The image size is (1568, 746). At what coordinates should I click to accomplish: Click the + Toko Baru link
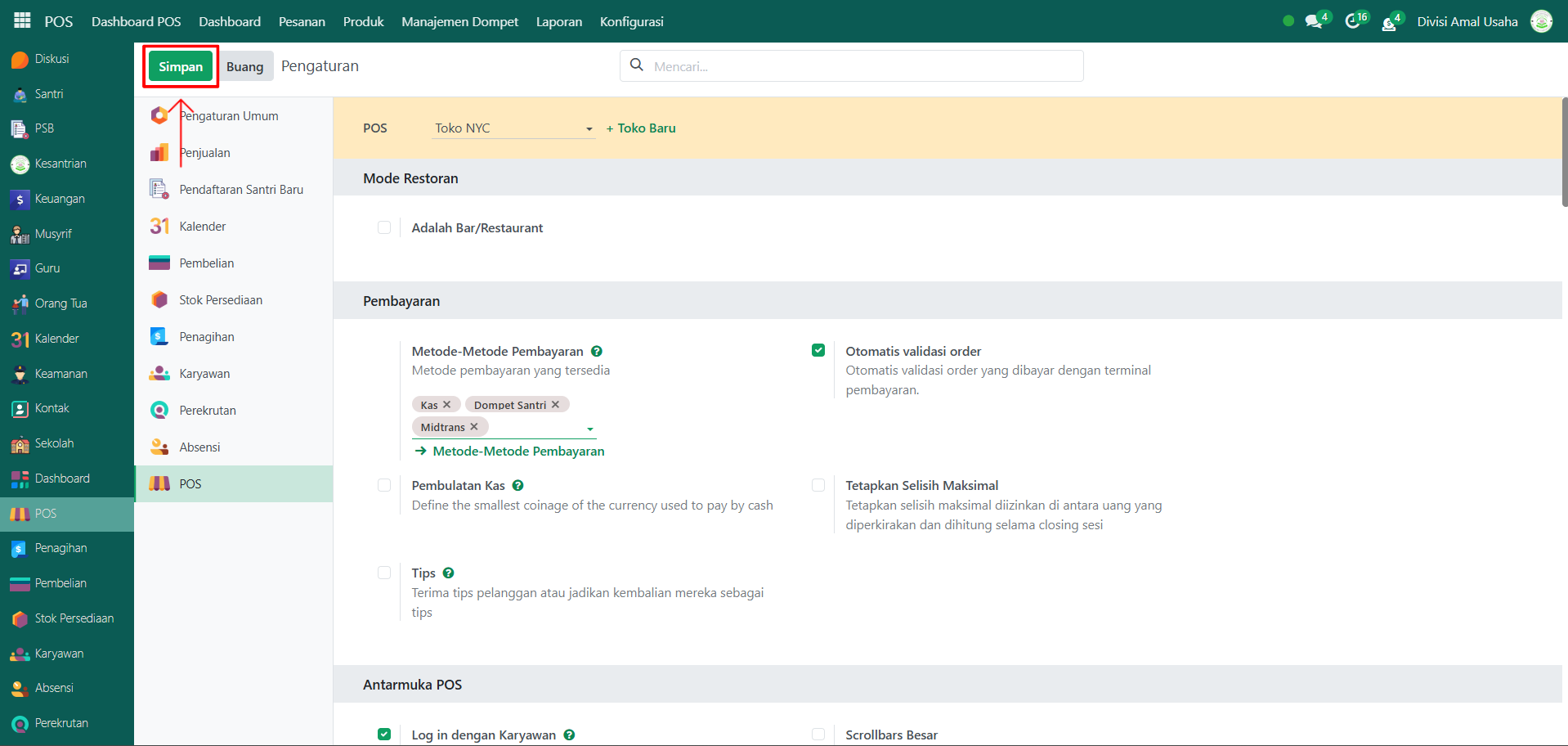click(641, 128)
